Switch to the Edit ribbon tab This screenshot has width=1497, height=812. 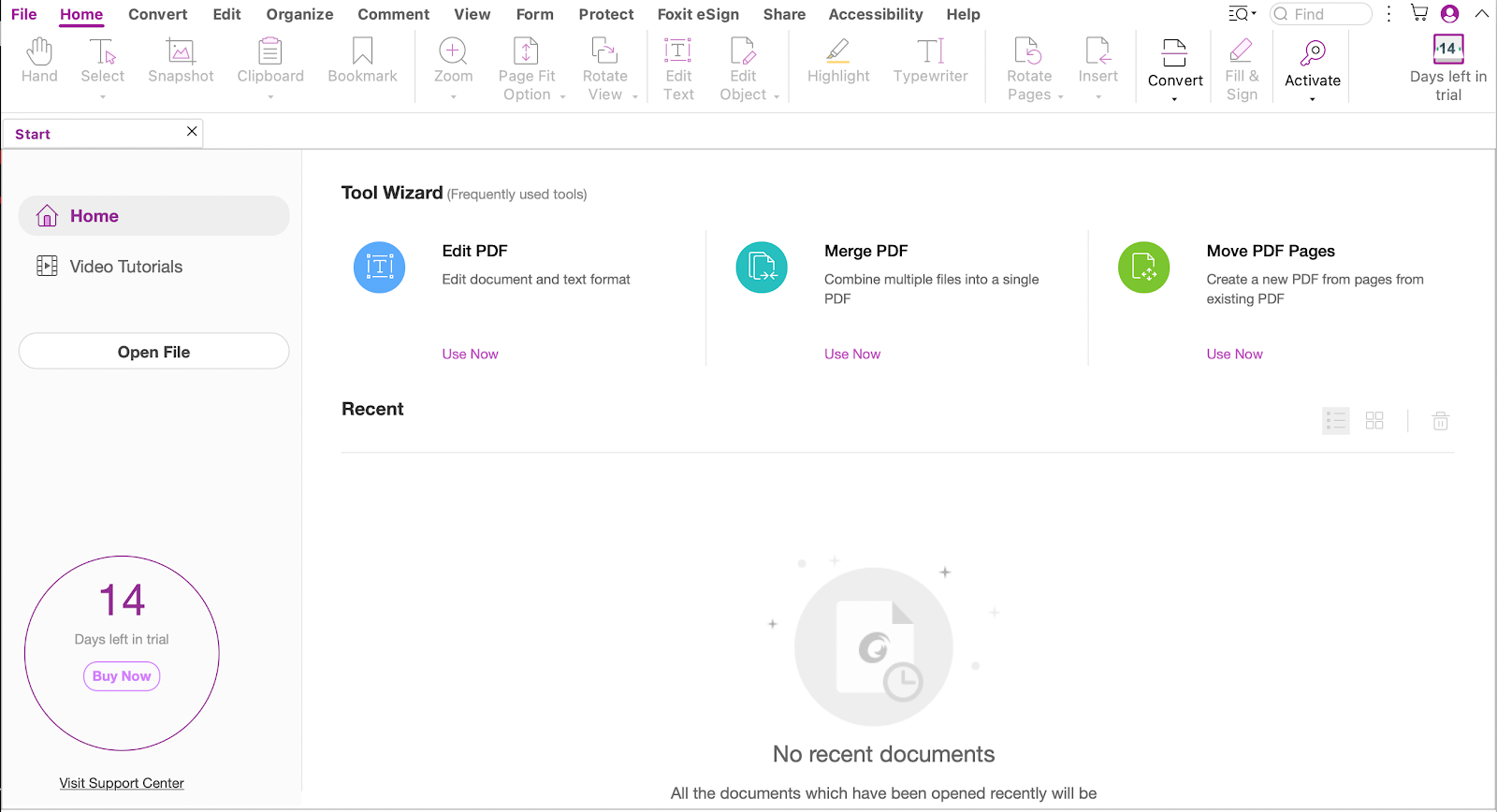coord(227,14)
